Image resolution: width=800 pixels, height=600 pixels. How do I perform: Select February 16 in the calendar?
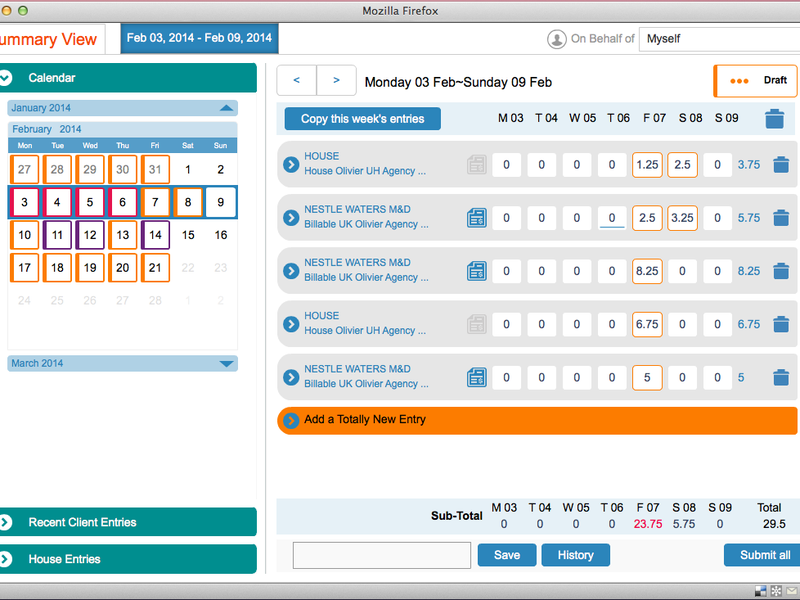click(220, 235)
